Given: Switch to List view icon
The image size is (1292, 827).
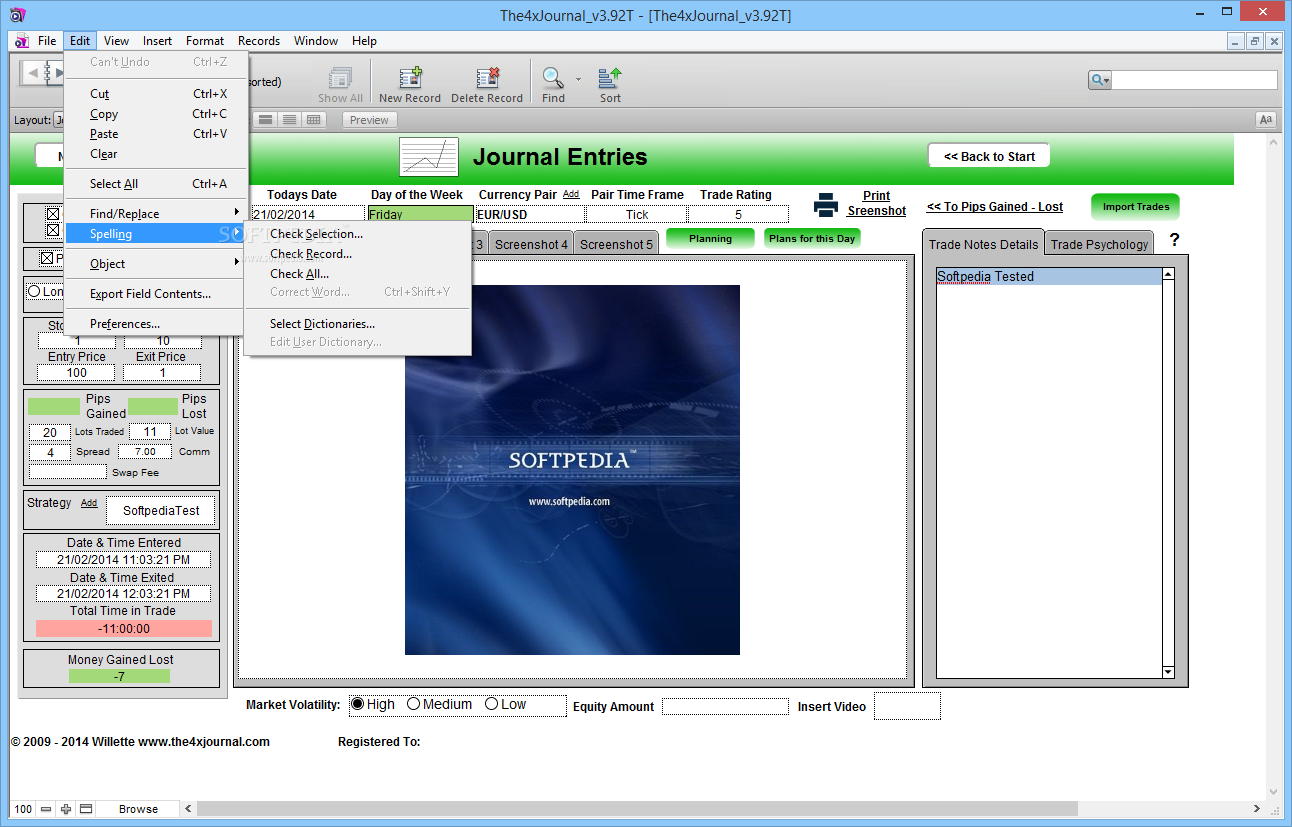Looking at the screenshot, I should tap(289, 120).
